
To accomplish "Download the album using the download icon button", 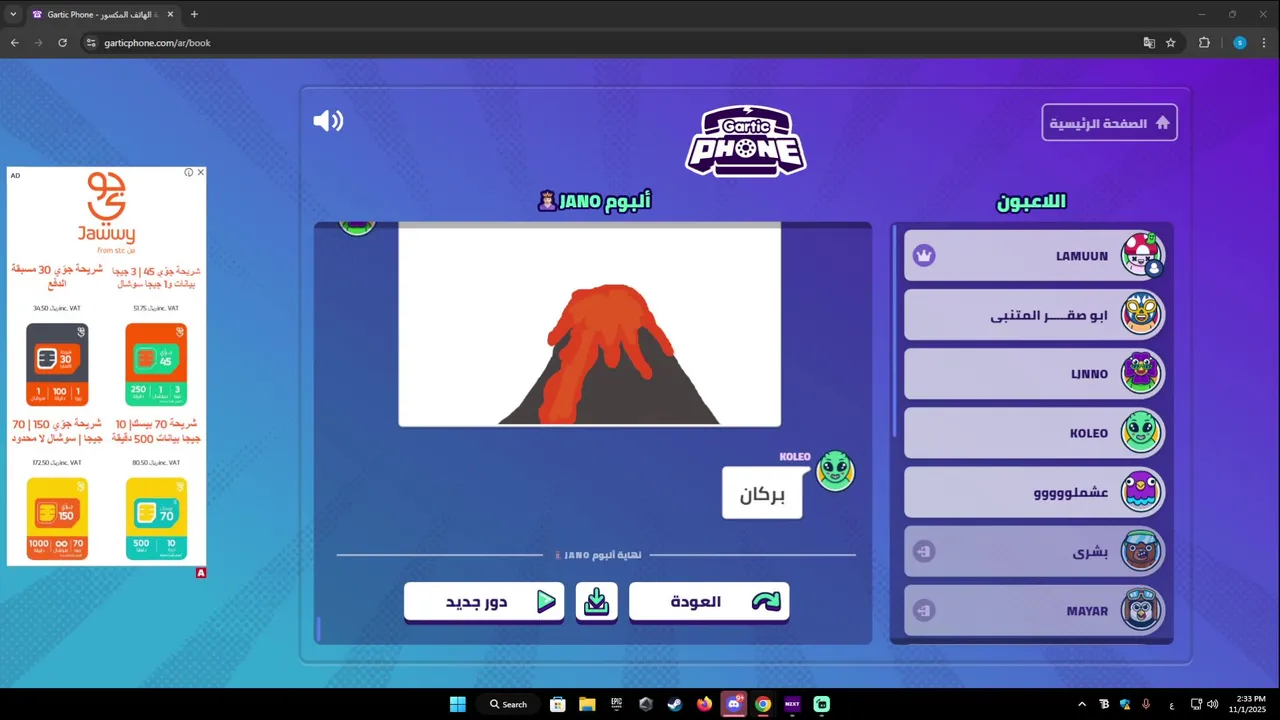I will pyautogui.click(x=596, y=602).
